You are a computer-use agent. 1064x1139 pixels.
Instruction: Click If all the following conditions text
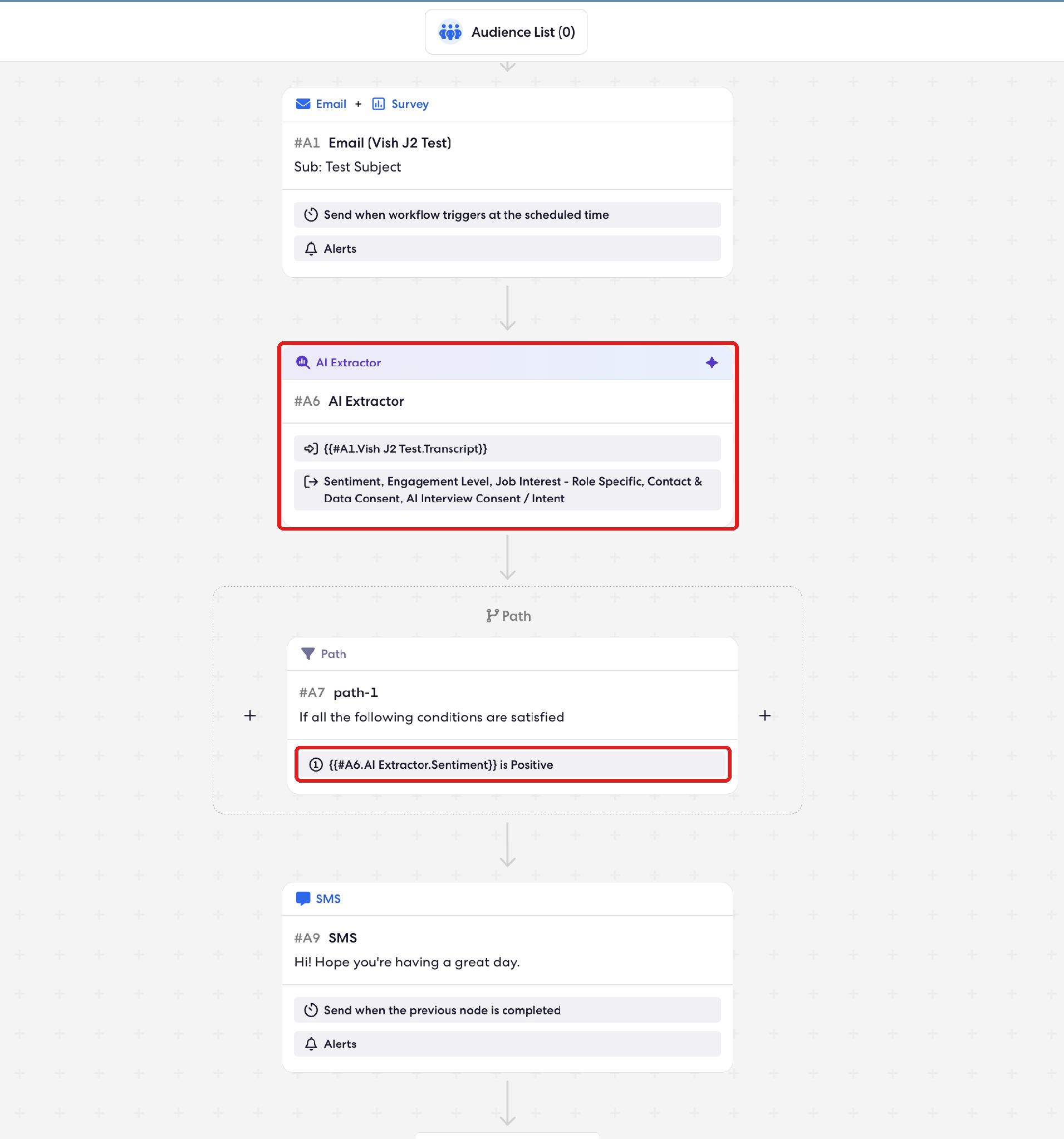pyautogui.click(x=432, y=718)
